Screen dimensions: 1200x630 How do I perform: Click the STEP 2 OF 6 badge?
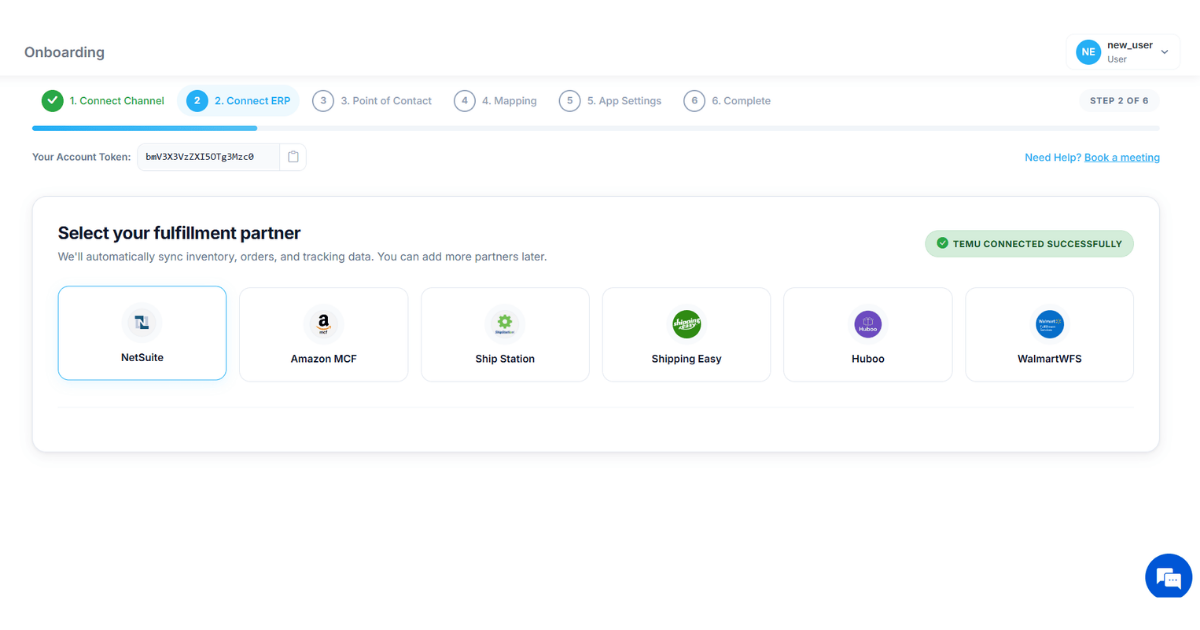pyautogui.click(x=1119, y=101)
